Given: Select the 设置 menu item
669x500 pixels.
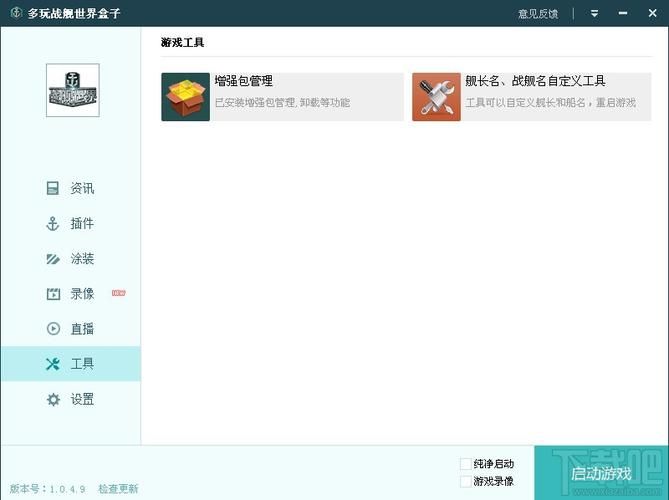Looking at the screenshot, I should (x=70, y=399).
